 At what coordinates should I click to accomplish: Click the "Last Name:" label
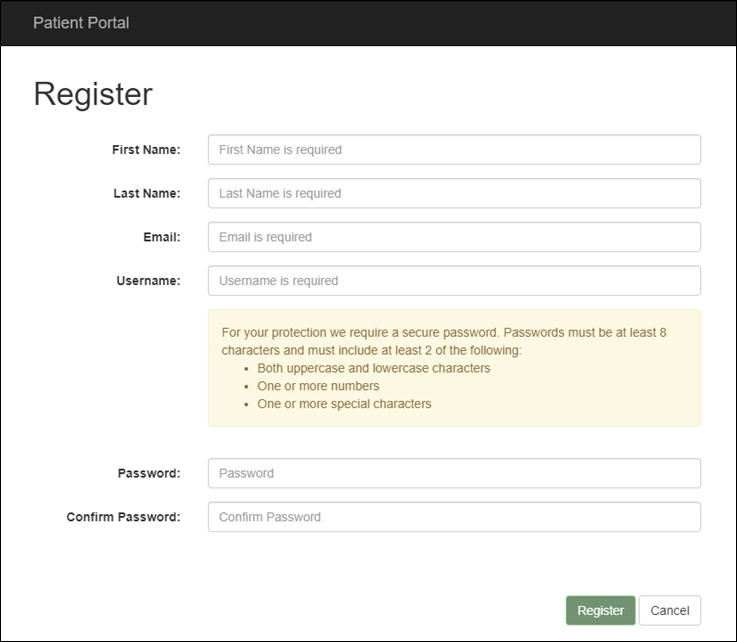(147, 193)
